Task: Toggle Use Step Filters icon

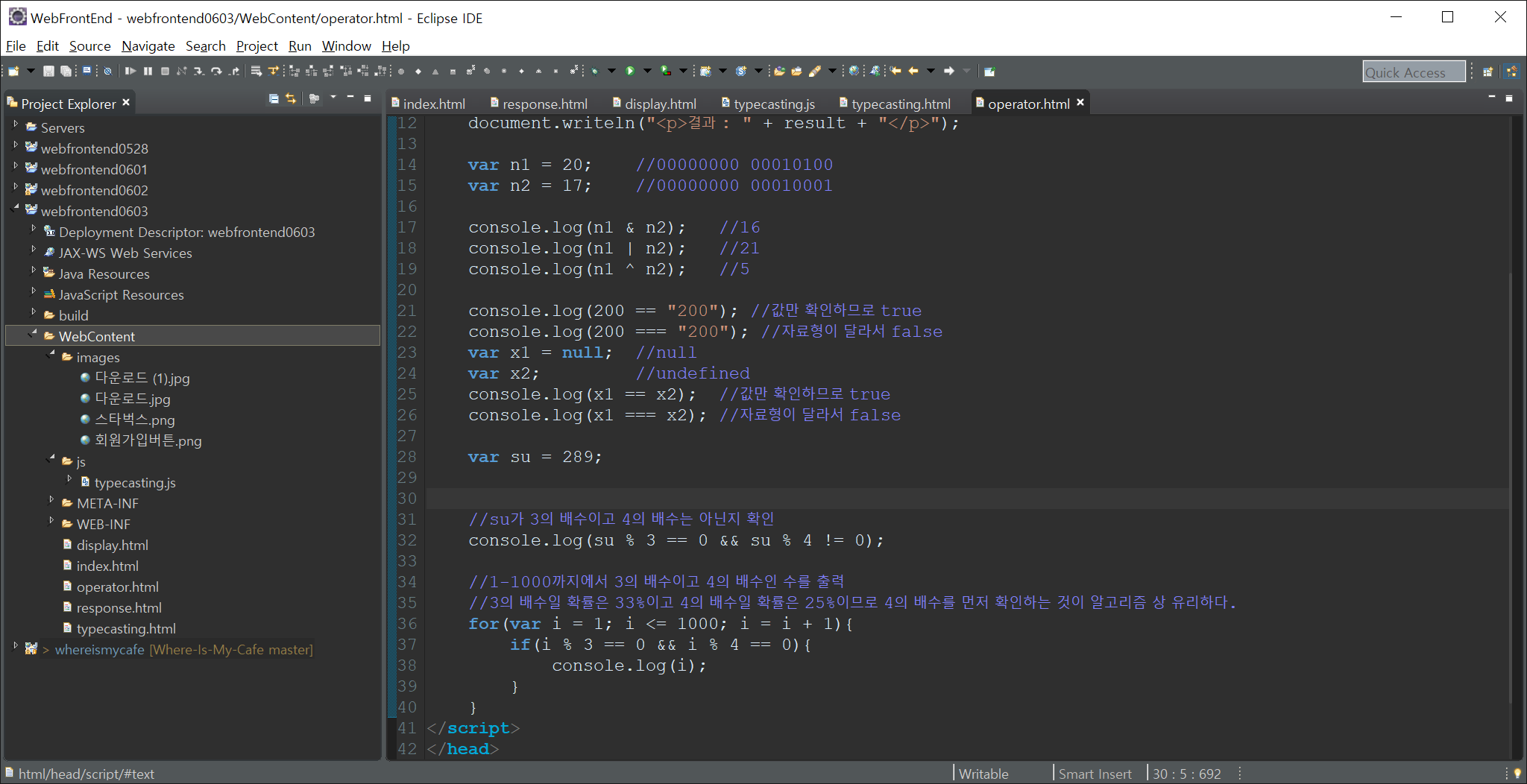Action: pyautogui.click(x=274, y=72)
